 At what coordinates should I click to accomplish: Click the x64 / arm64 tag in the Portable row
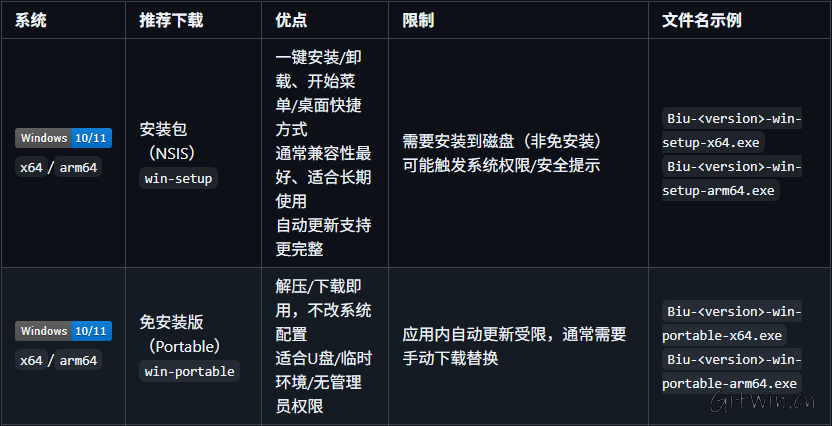[59, 360]
